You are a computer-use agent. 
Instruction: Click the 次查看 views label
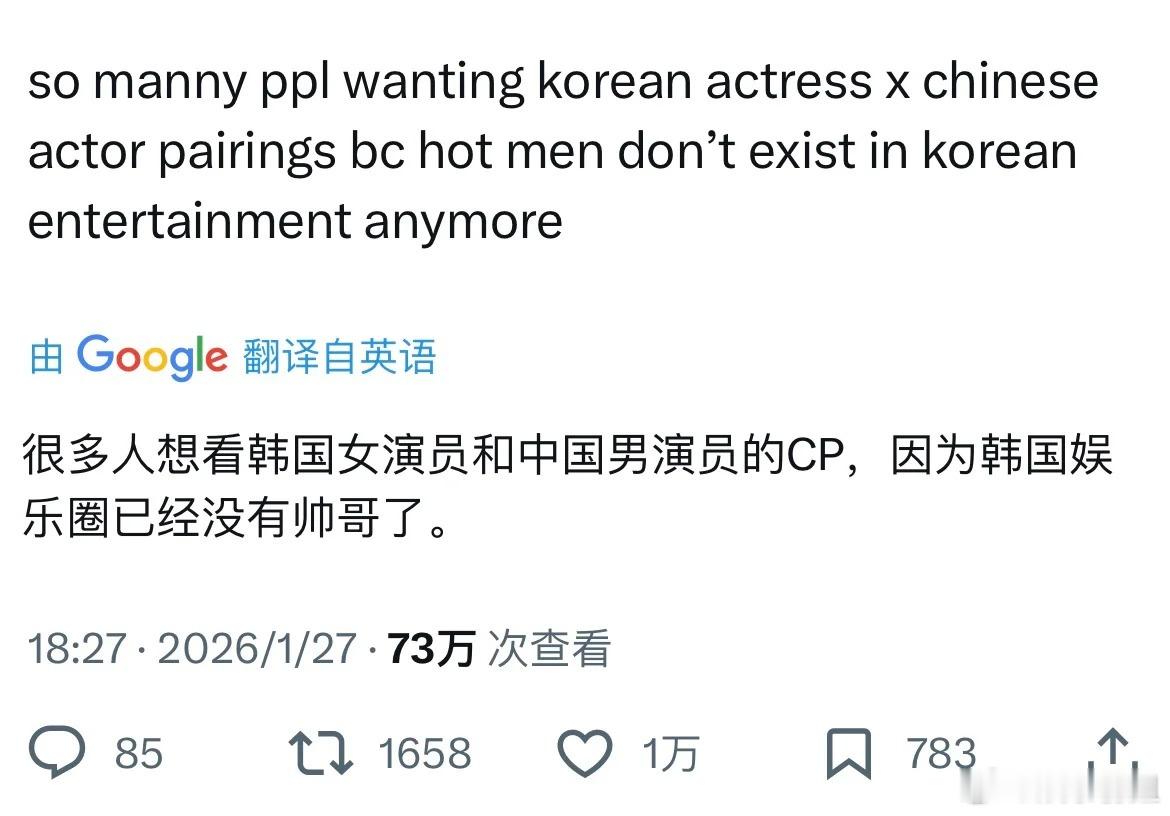coord(550,648)
